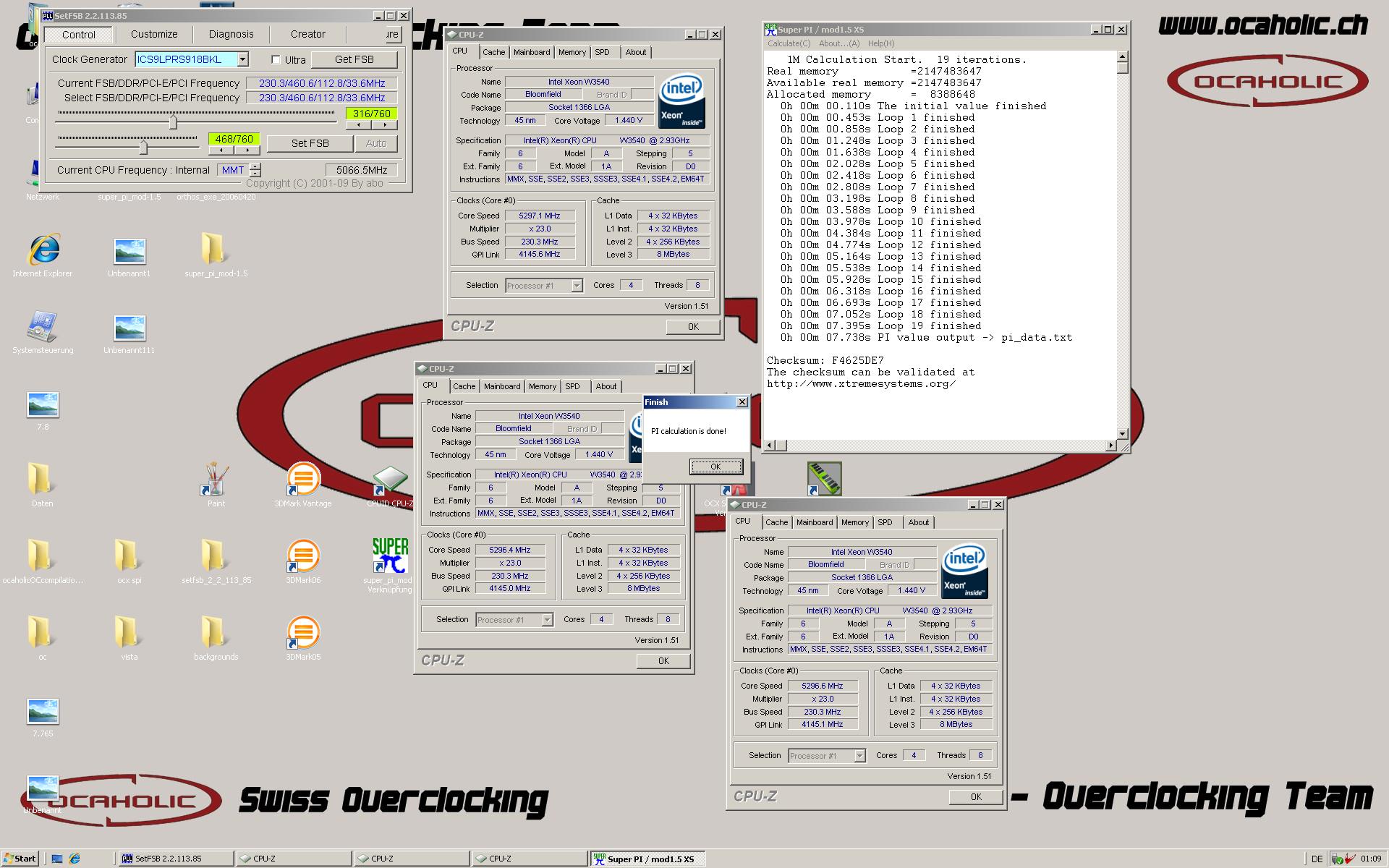Click the Get FSB button
1389x868 pixels.
354,59
